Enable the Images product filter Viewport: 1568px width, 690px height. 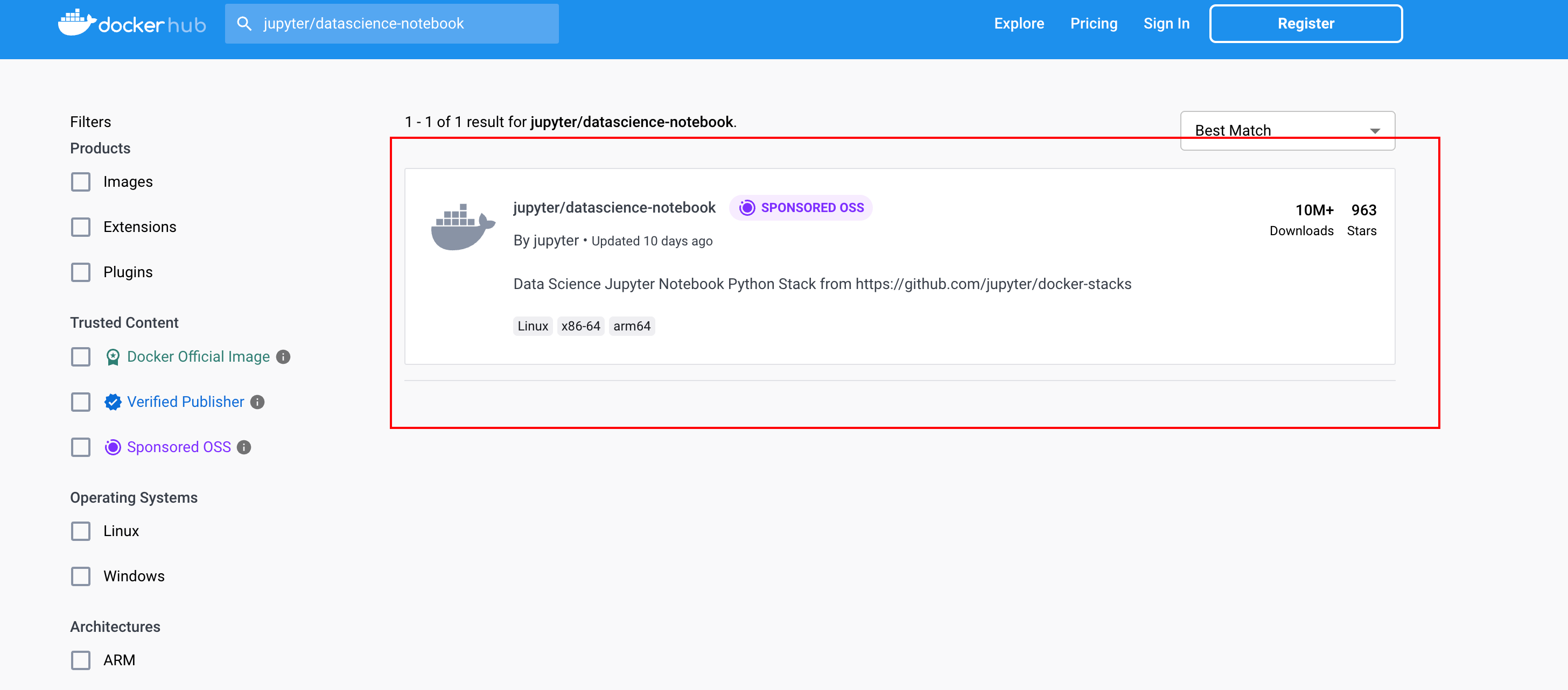click(x=81, y=182)
